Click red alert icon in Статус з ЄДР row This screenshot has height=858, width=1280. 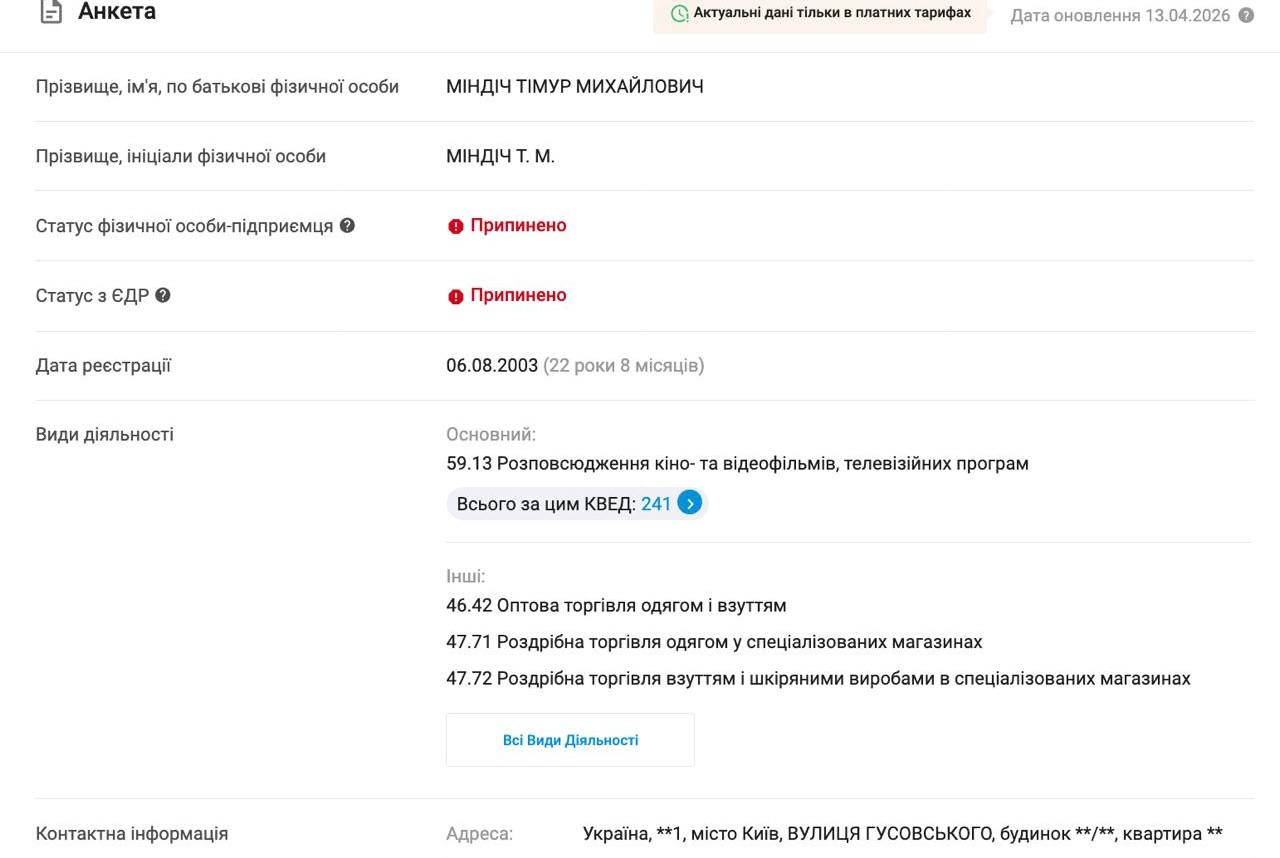click(x=456, y=296)
